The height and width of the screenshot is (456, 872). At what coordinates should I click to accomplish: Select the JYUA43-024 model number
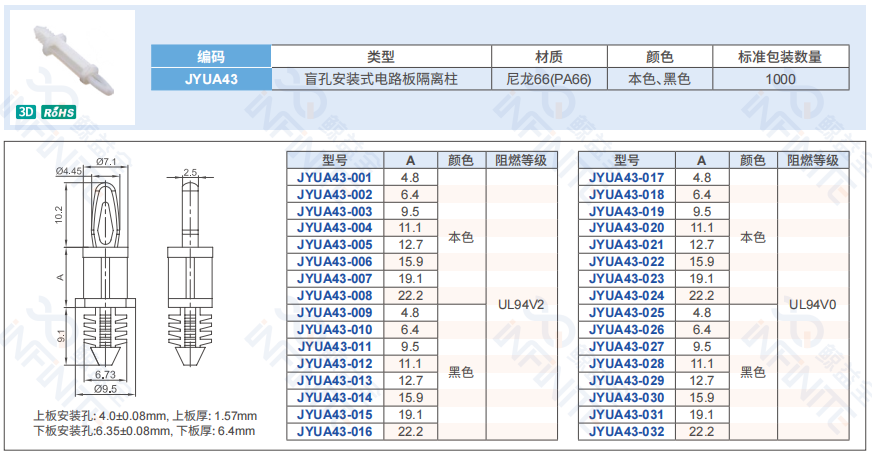(x=626, y=296)
